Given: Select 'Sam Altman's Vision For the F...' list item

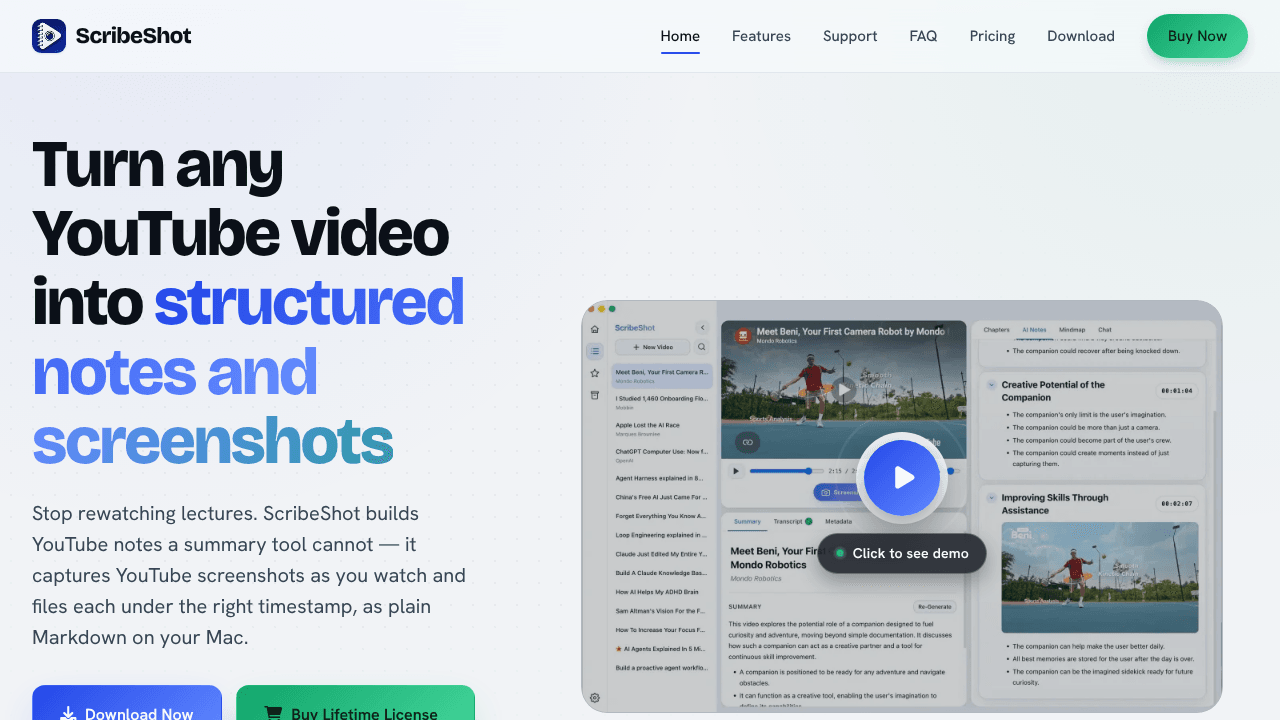Looking at the screenshot, I should pos(662,611).
